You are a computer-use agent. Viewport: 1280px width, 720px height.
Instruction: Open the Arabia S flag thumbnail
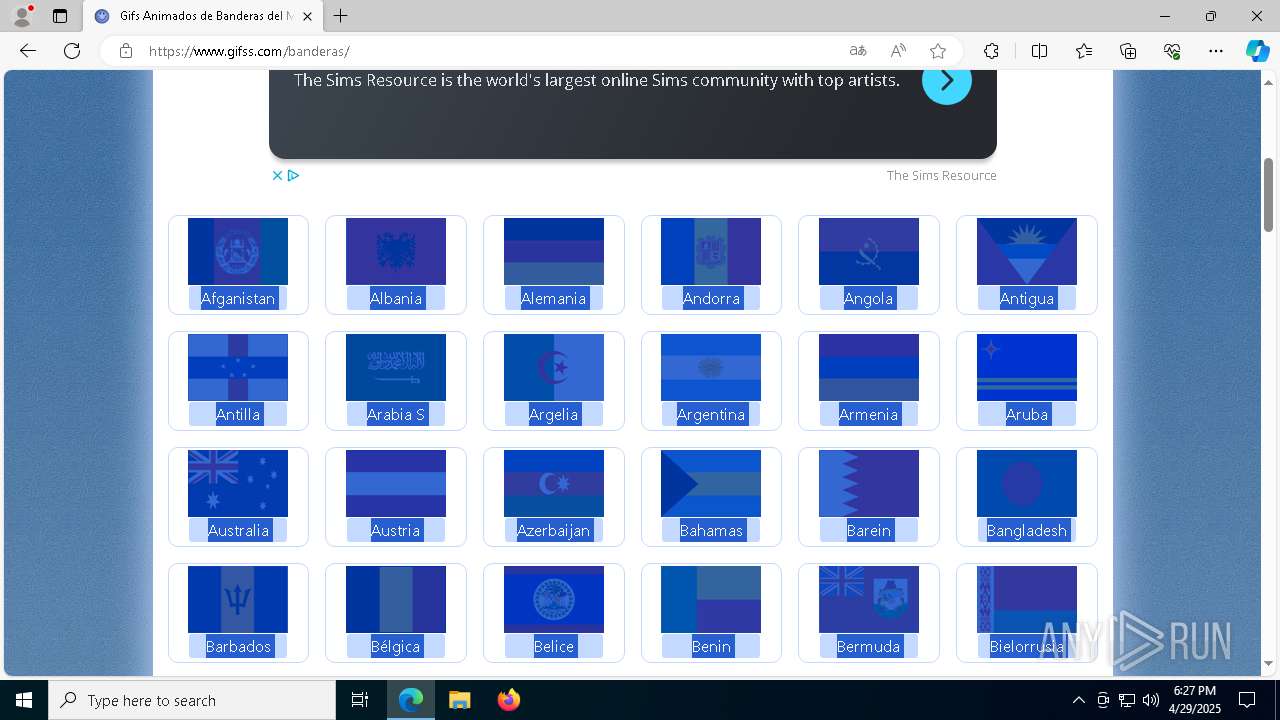[x=396, y=367]
